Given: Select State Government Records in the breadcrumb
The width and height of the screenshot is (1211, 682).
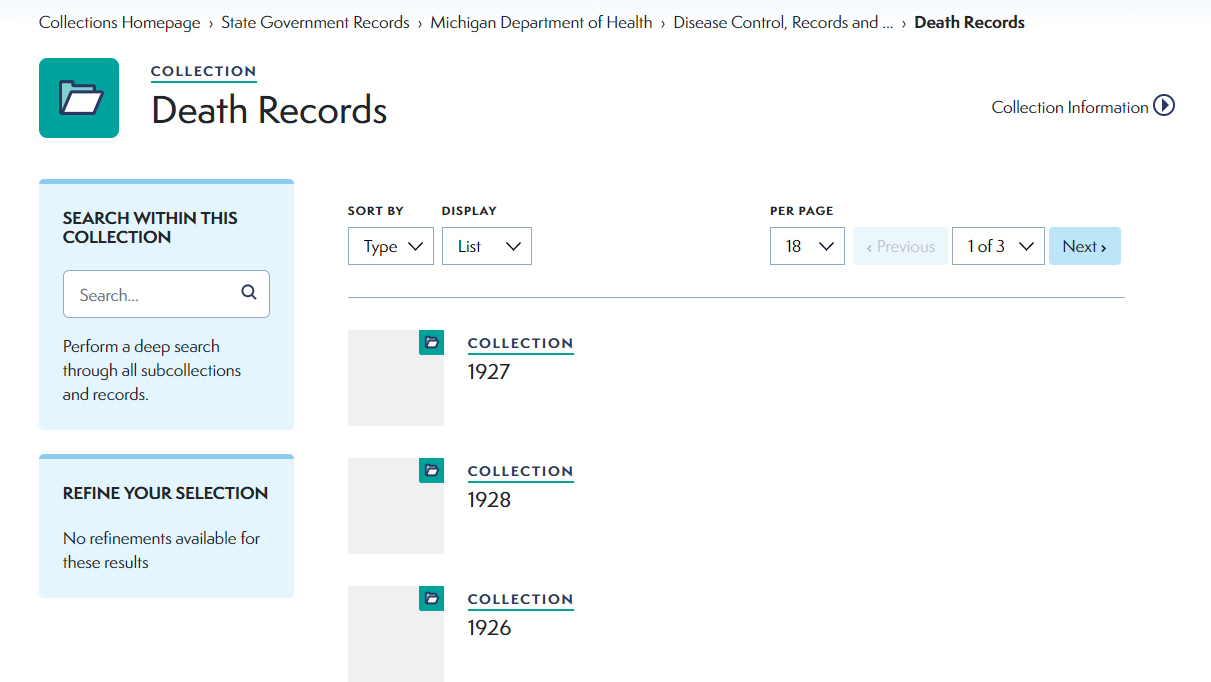Looking at the screenshot, I should coord(315,21).
